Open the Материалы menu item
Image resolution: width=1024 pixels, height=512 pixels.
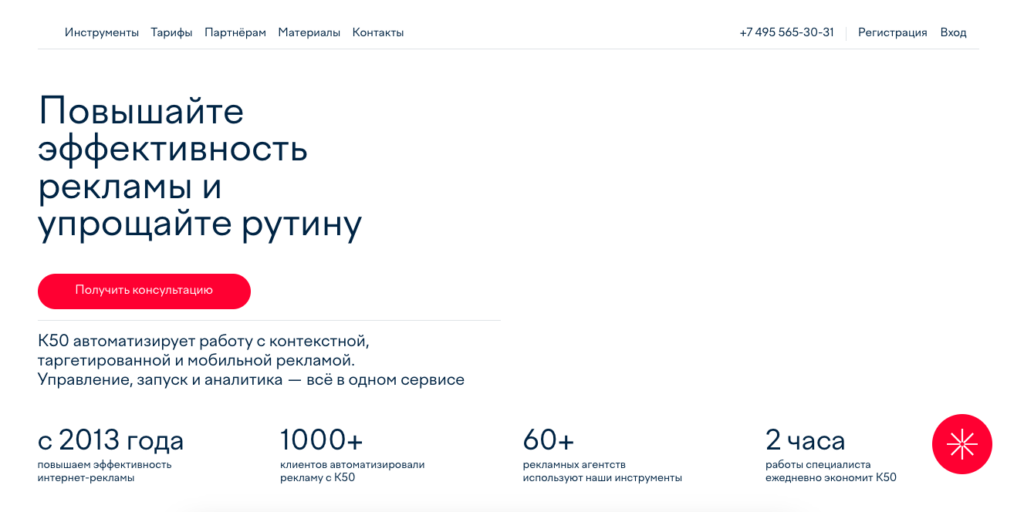click(x=309, y=33)
